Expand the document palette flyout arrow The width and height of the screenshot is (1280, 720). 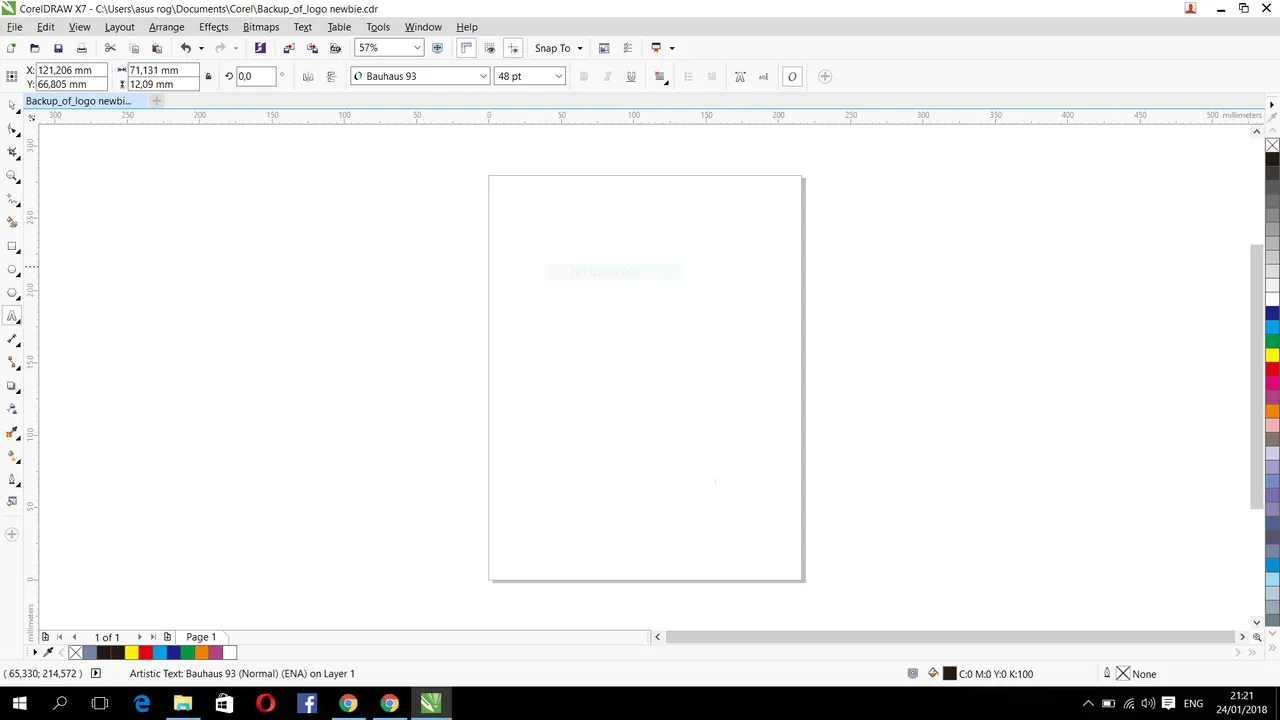point(34,652)
